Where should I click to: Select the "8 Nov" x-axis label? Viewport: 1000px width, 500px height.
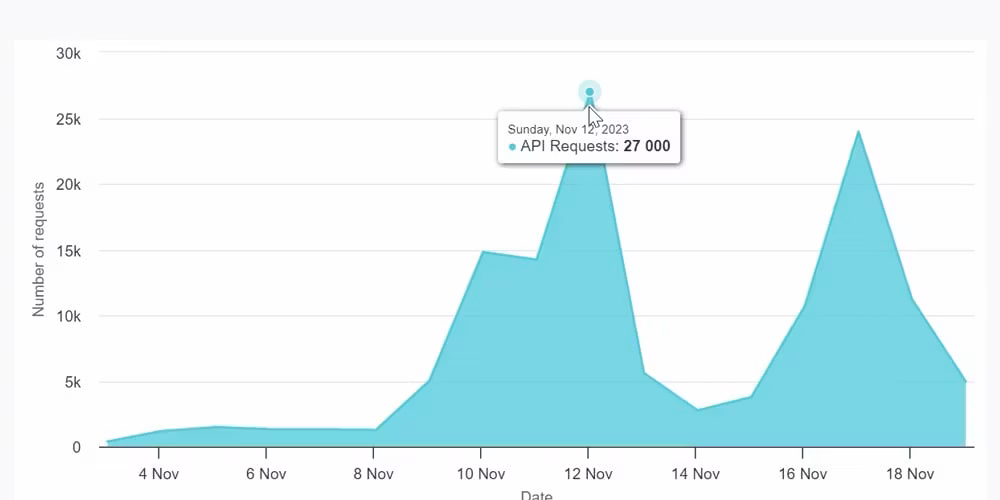coord(373,473)
